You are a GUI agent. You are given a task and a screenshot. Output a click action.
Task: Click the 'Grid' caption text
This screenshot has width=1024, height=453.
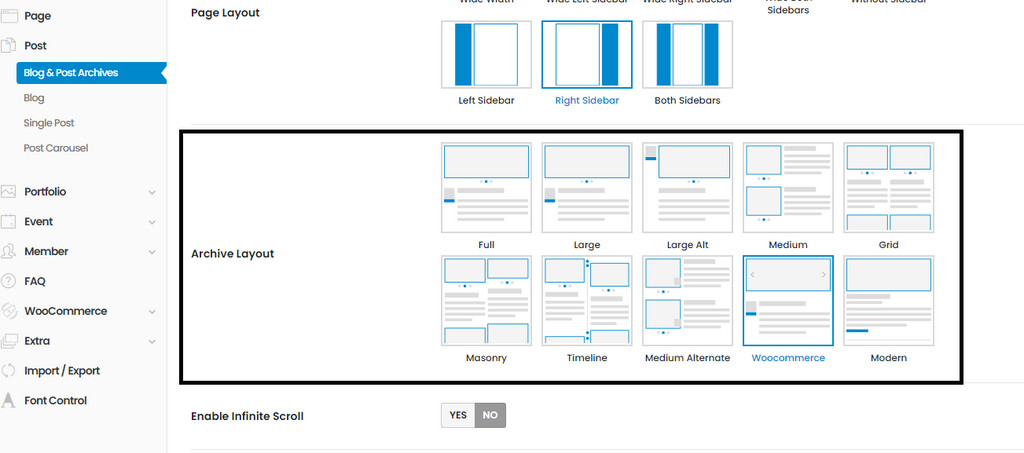(x=888, y=245)
